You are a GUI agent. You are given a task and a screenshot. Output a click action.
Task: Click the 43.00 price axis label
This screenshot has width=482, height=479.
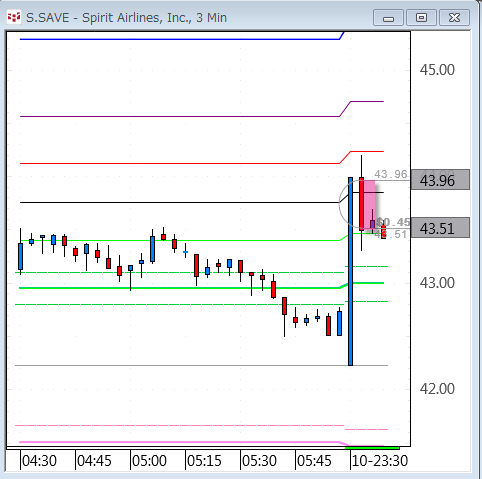click(437, 283)
